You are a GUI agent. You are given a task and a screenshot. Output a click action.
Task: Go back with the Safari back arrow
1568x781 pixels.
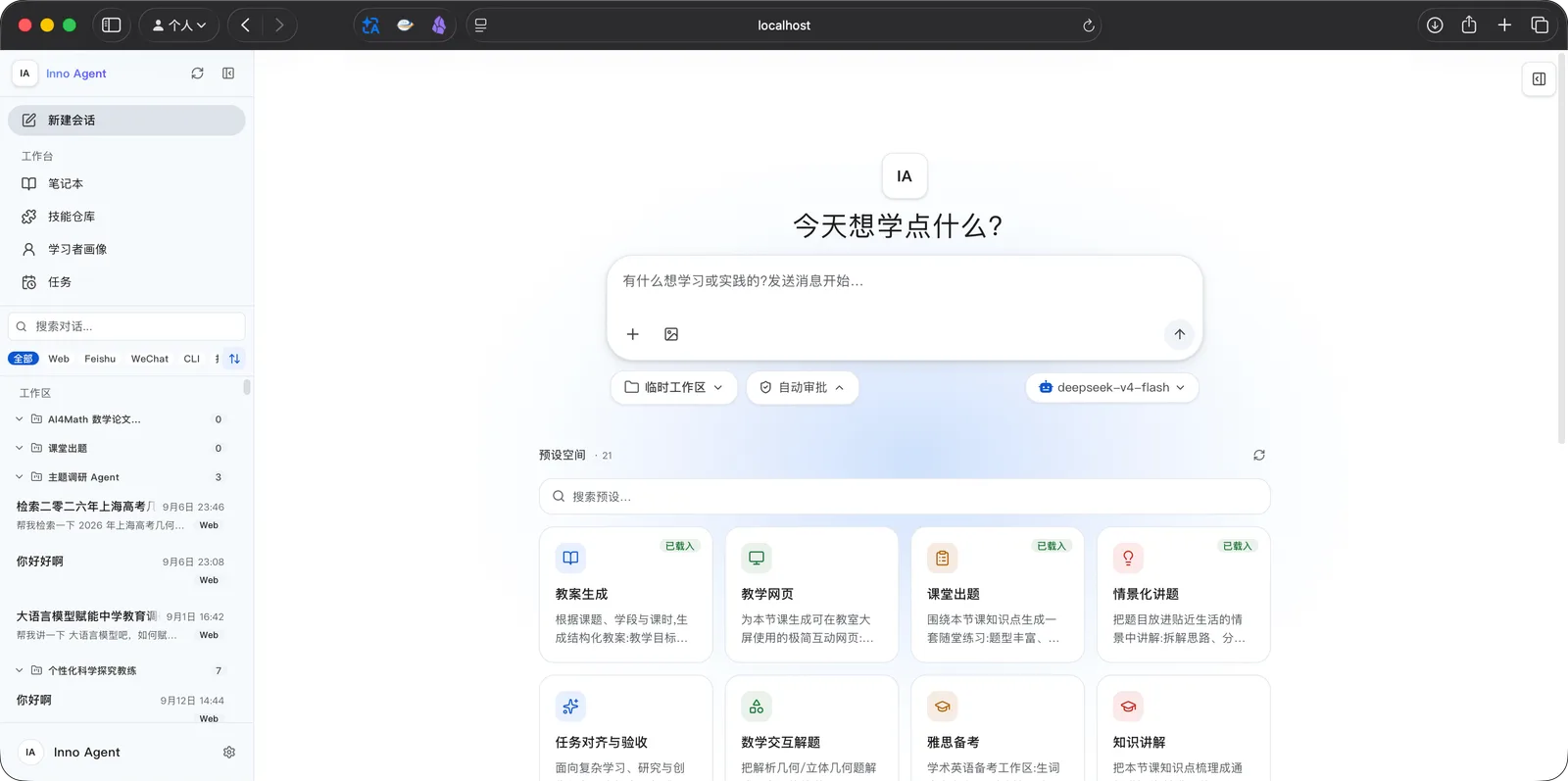point(245,25)
